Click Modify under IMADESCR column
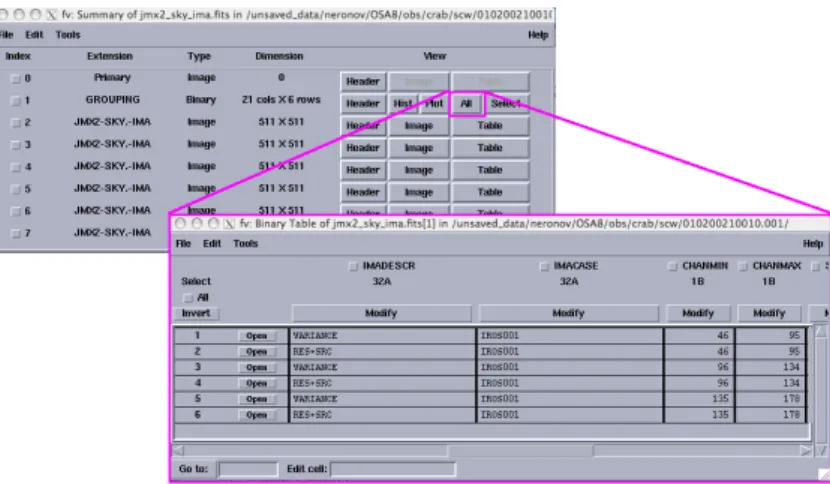830x484 pixels. pyautogui.click(x=381, y=313)
